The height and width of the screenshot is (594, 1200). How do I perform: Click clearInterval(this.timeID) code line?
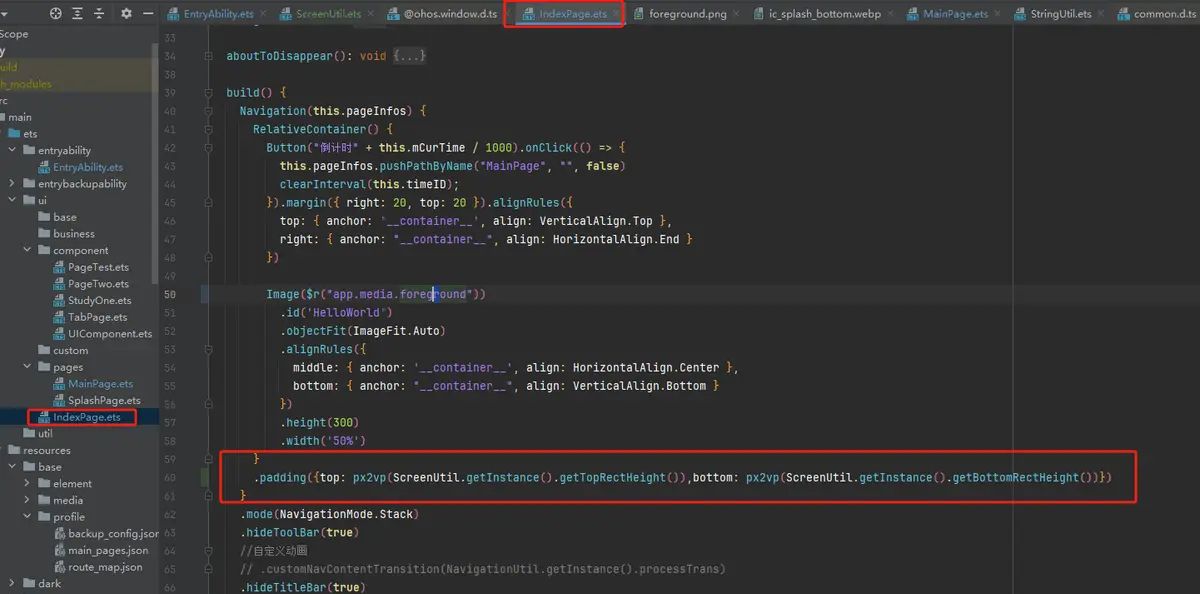click(369, 184)
